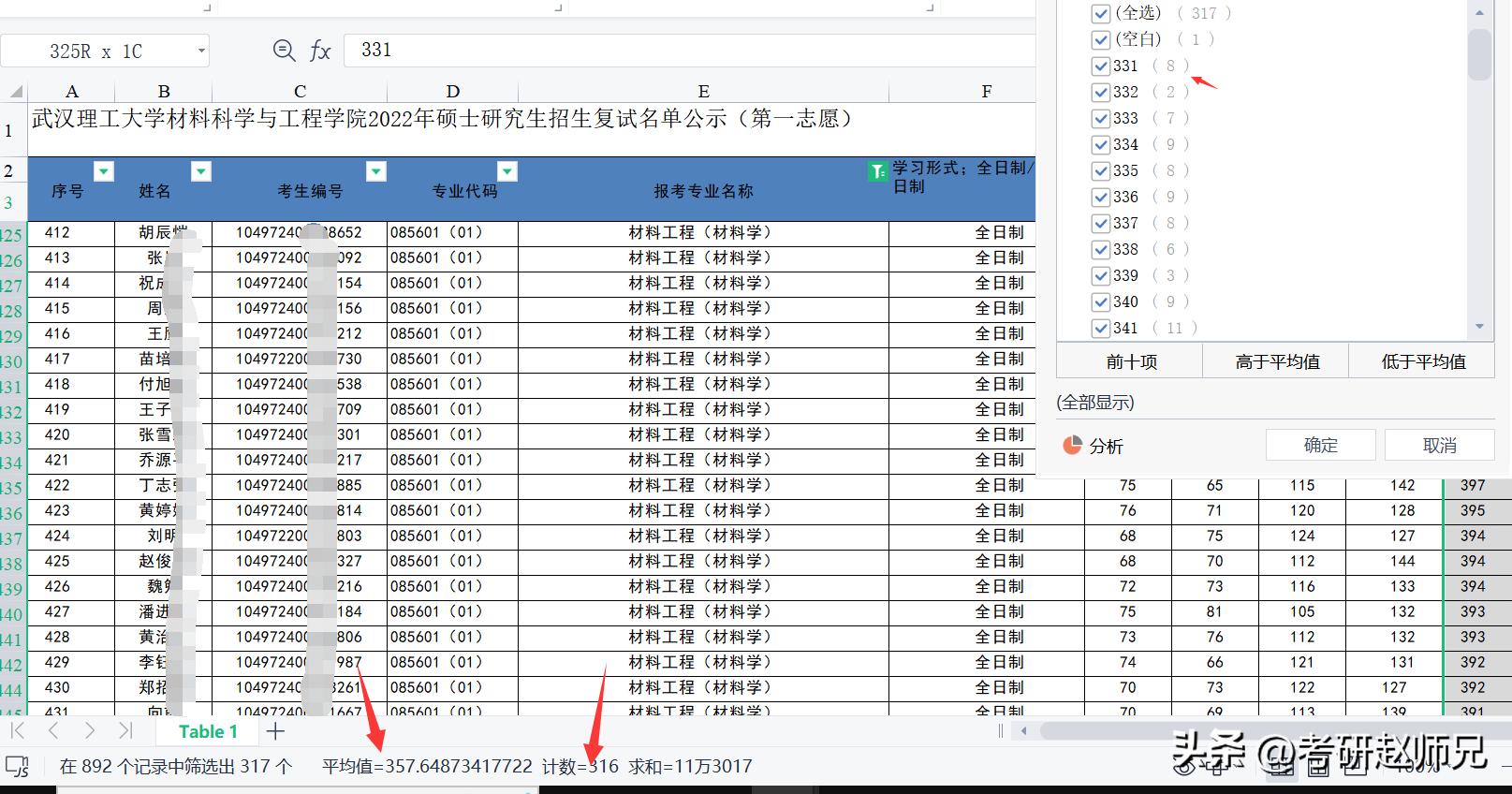This screenshot has height=794, width=1512.
Task: Select column E header
Action: [x=703, y=92]
